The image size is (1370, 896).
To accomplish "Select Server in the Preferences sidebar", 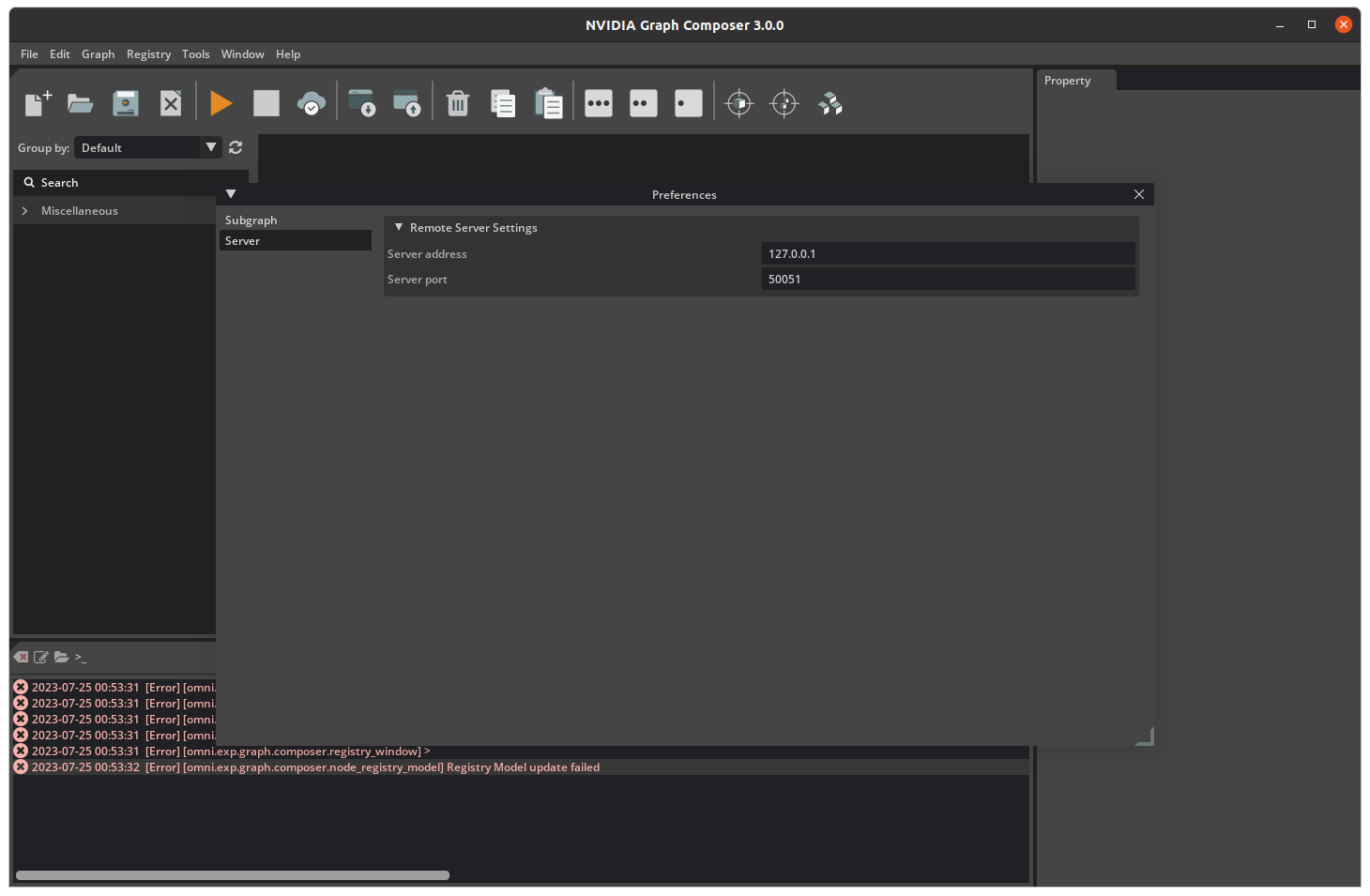I will 296,241.
